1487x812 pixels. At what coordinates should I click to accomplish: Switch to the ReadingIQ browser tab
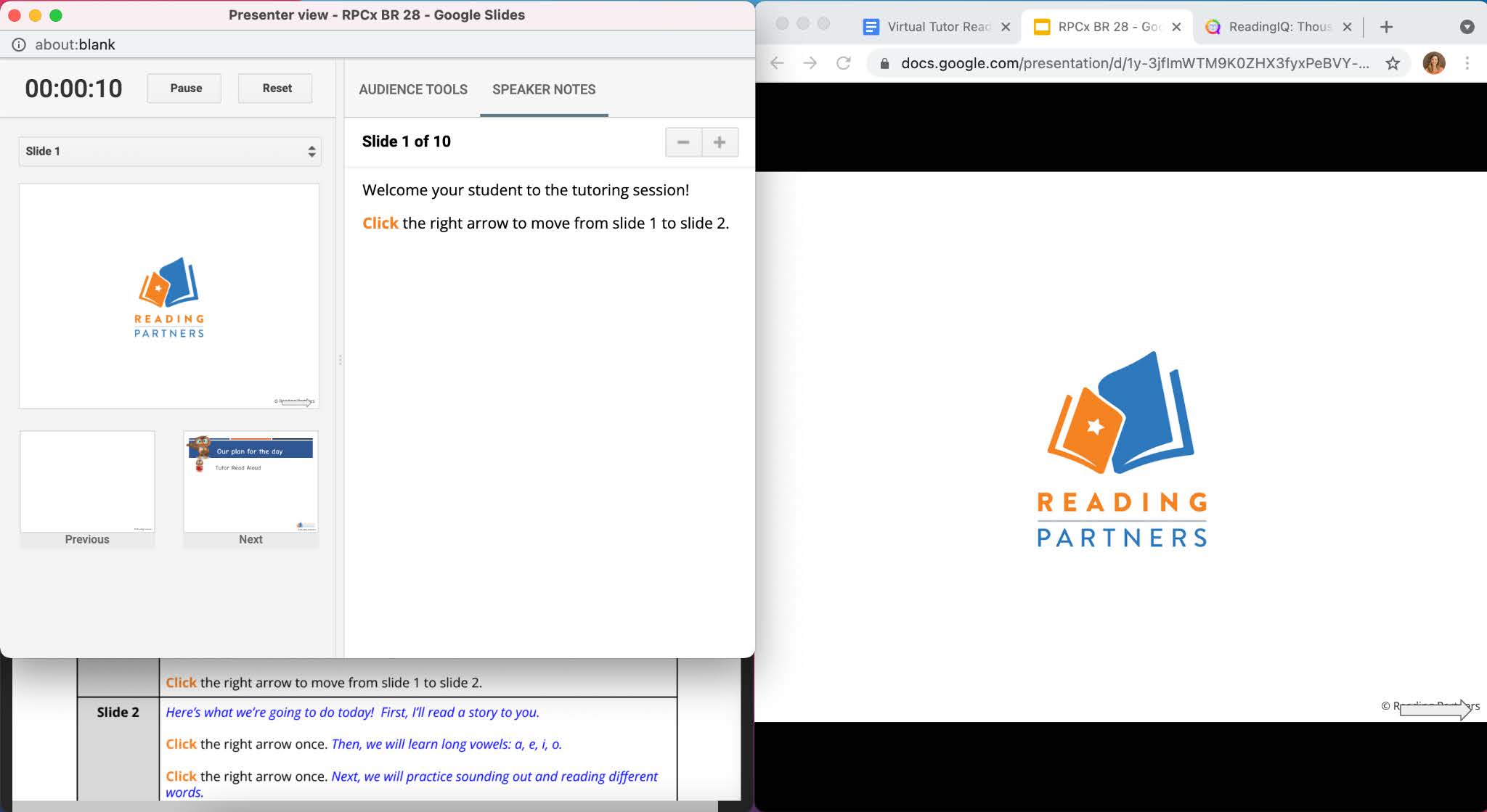1279,27
